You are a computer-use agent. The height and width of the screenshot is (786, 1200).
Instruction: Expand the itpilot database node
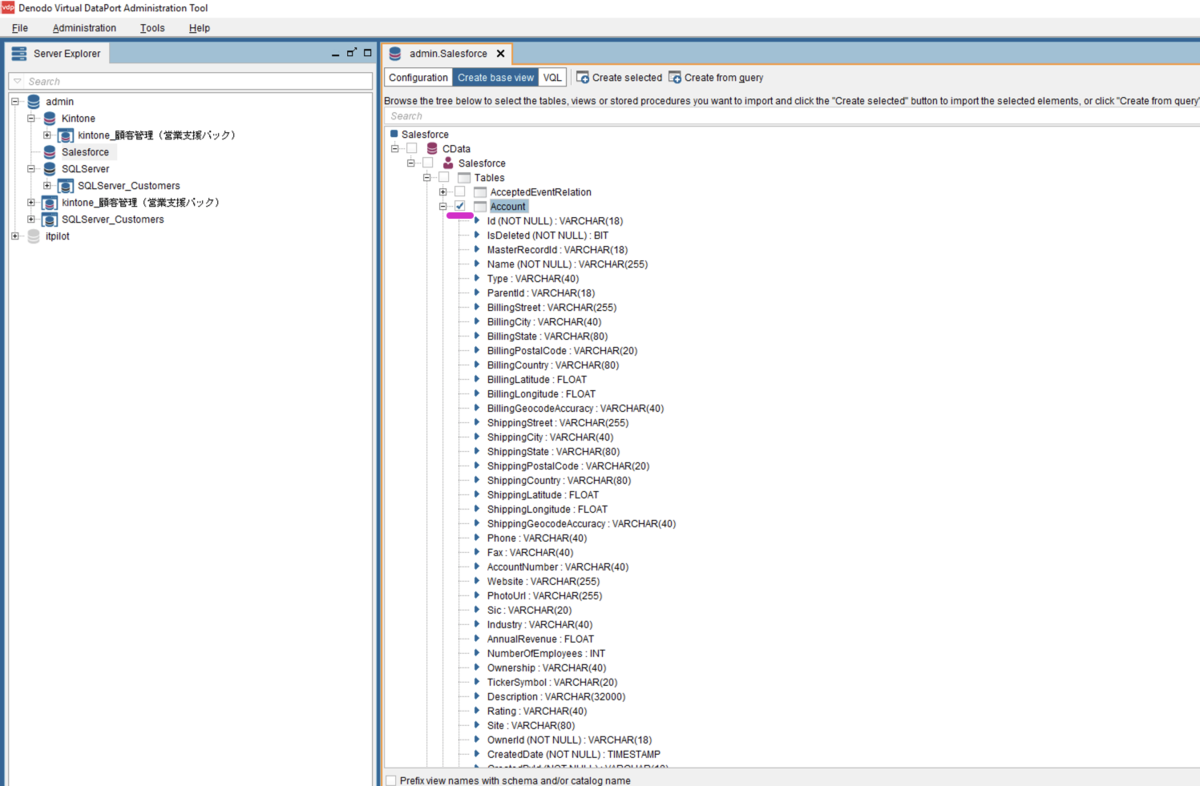[15, 236]
